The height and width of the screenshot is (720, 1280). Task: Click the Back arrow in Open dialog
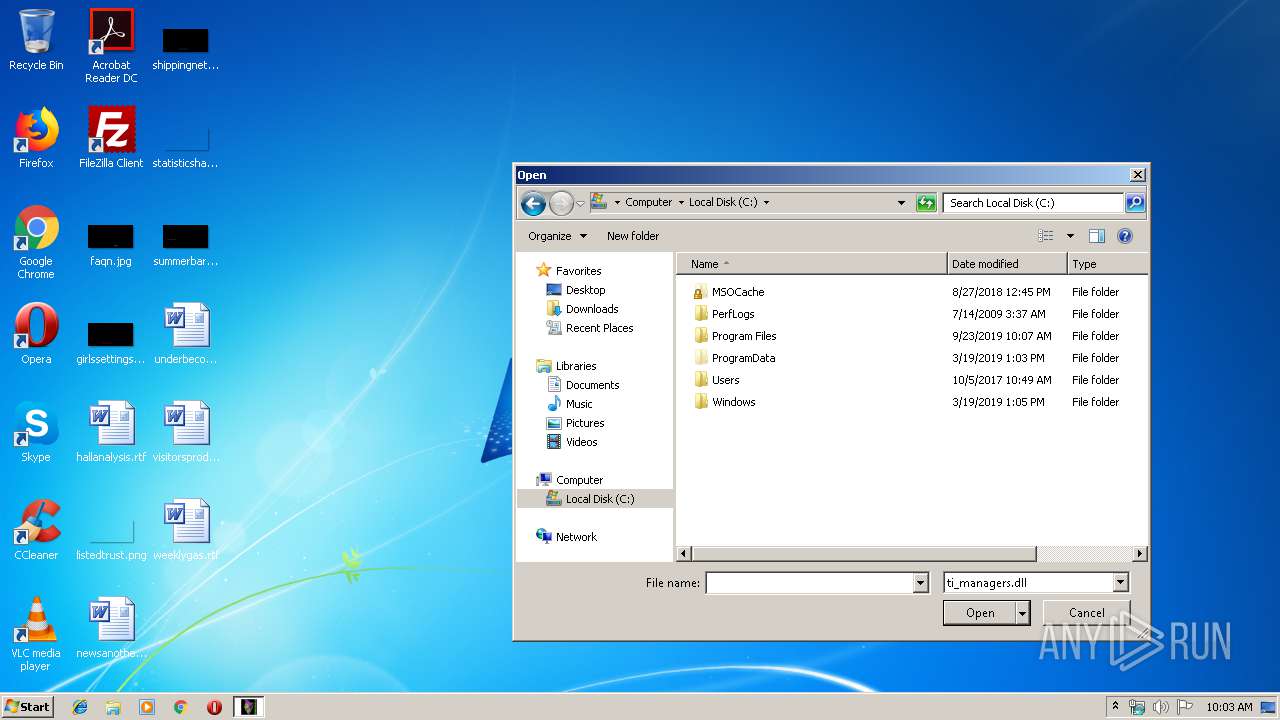pyautogui.click(x=533, y=203)
